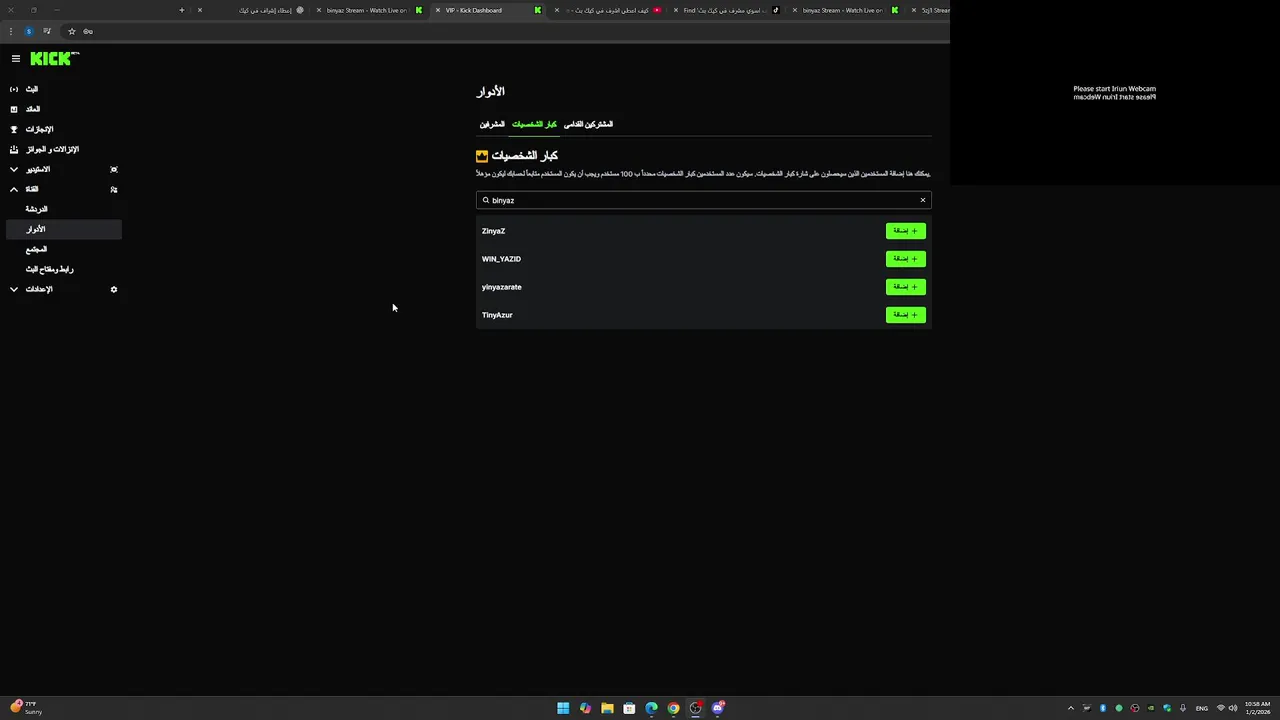Open Microsoft Edge from the taskbar

click(x=651, y=708)
